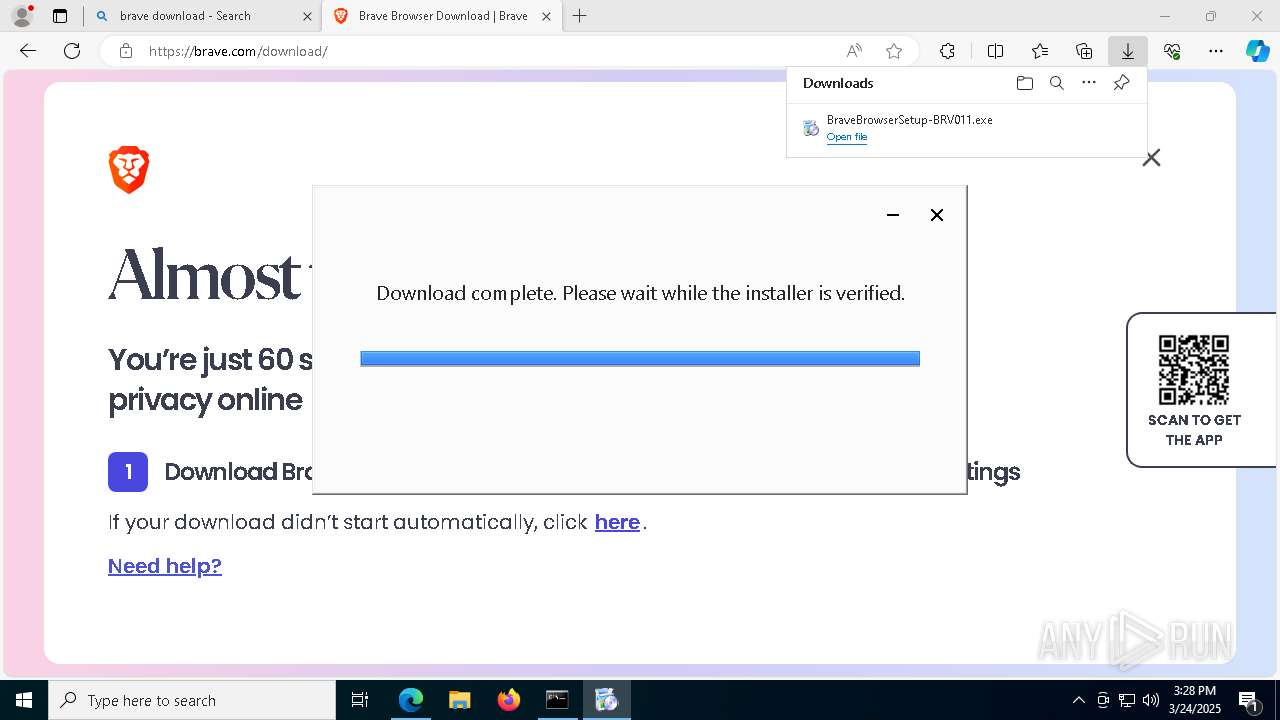Screen dimensions: 1280x720
Task: Search downloads in the Downloads panel
Action: [1056, 83]
